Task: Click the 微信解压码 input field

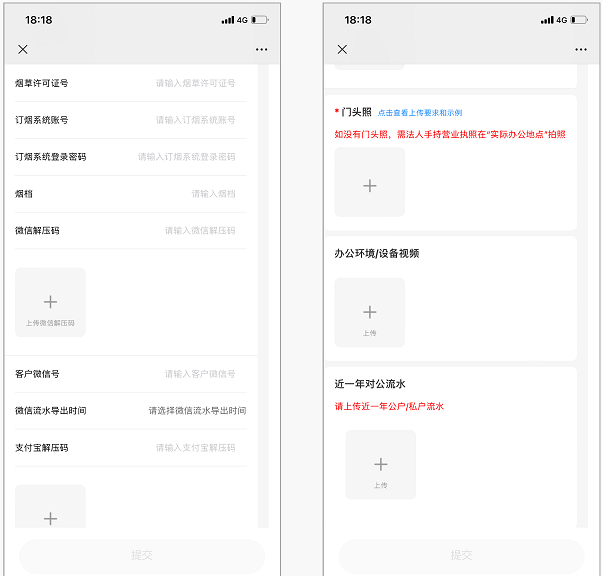Action: click(x=200, y=230)
